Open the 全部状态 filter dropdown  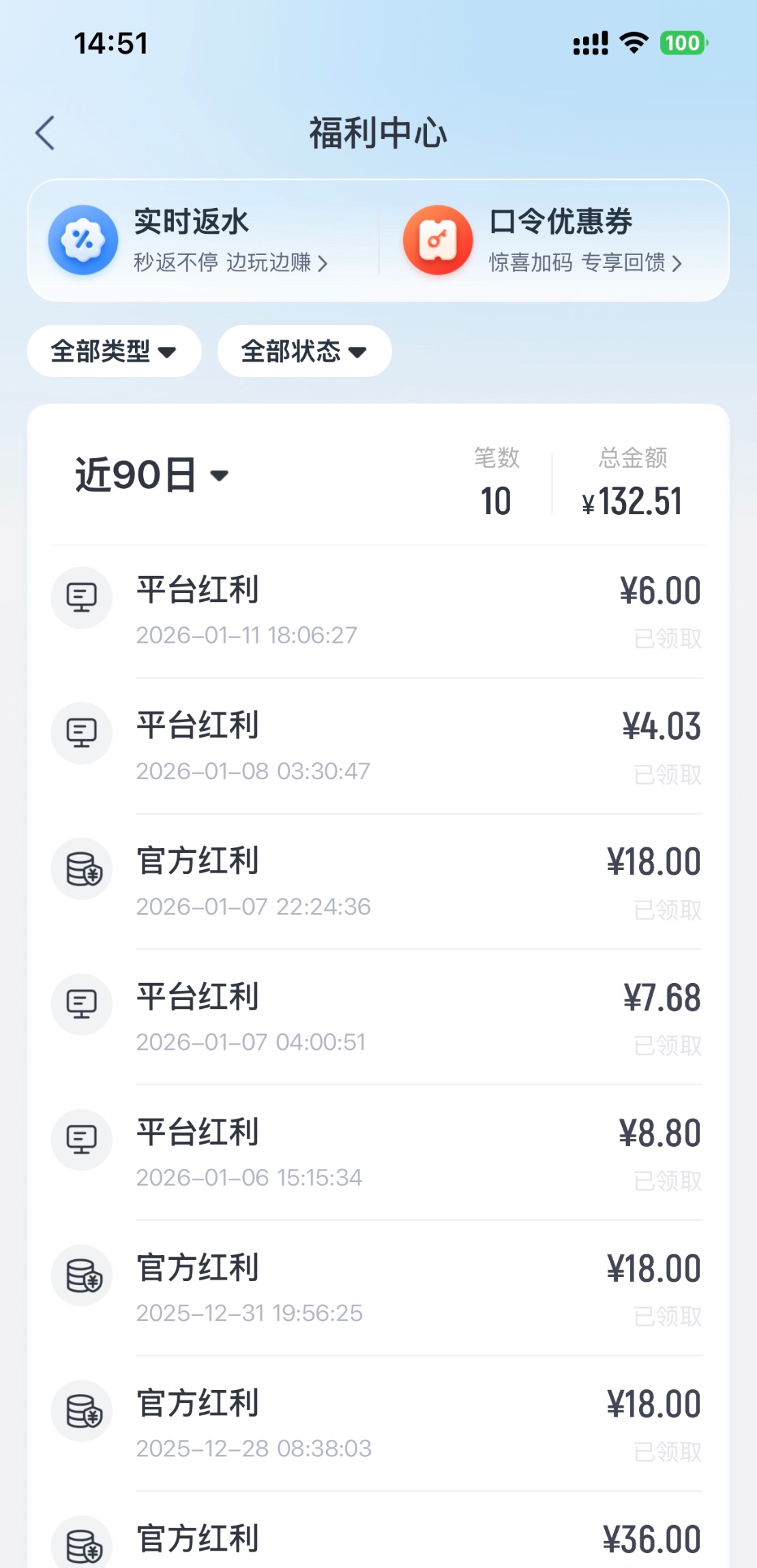304,352
